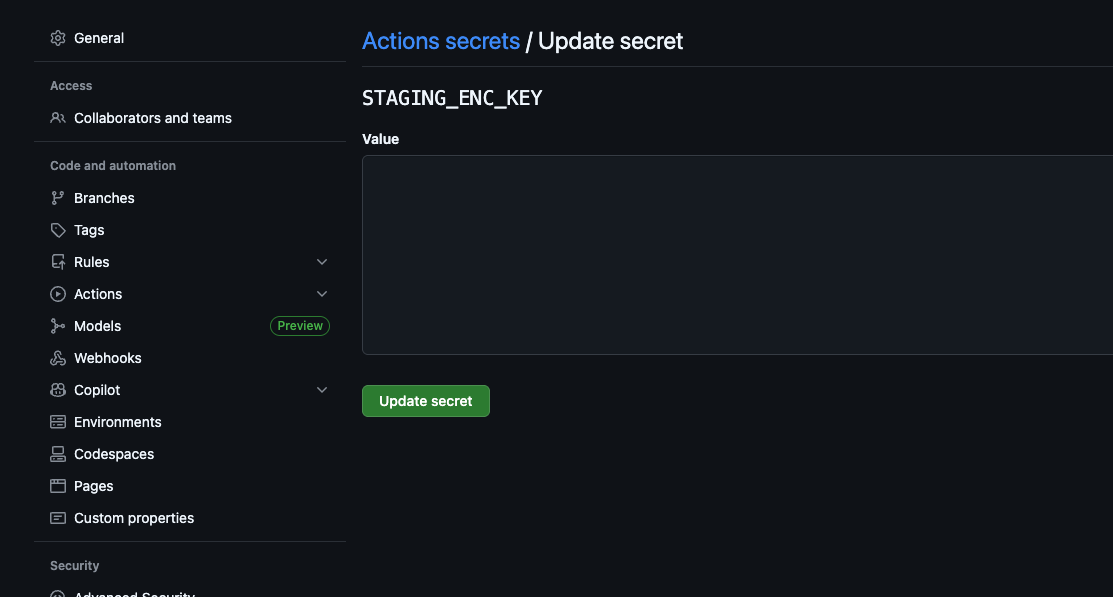This screenshot has width=1113, height=597.
Task: Click the Custom properties icon
Action: coord(58,518)
